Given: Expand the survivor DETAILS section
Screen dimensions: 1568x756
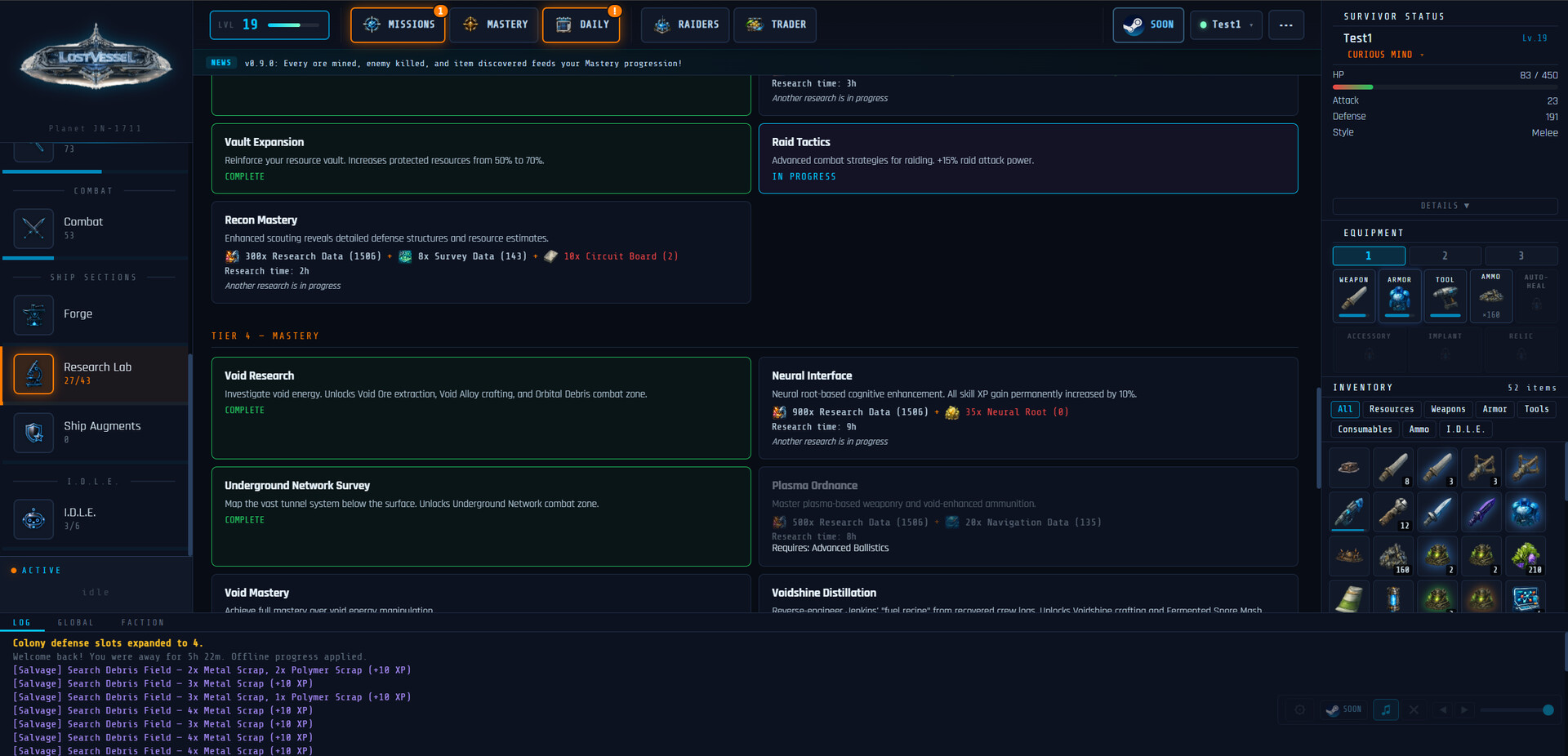Looking at the screenshot, I should pos(1444,206).
